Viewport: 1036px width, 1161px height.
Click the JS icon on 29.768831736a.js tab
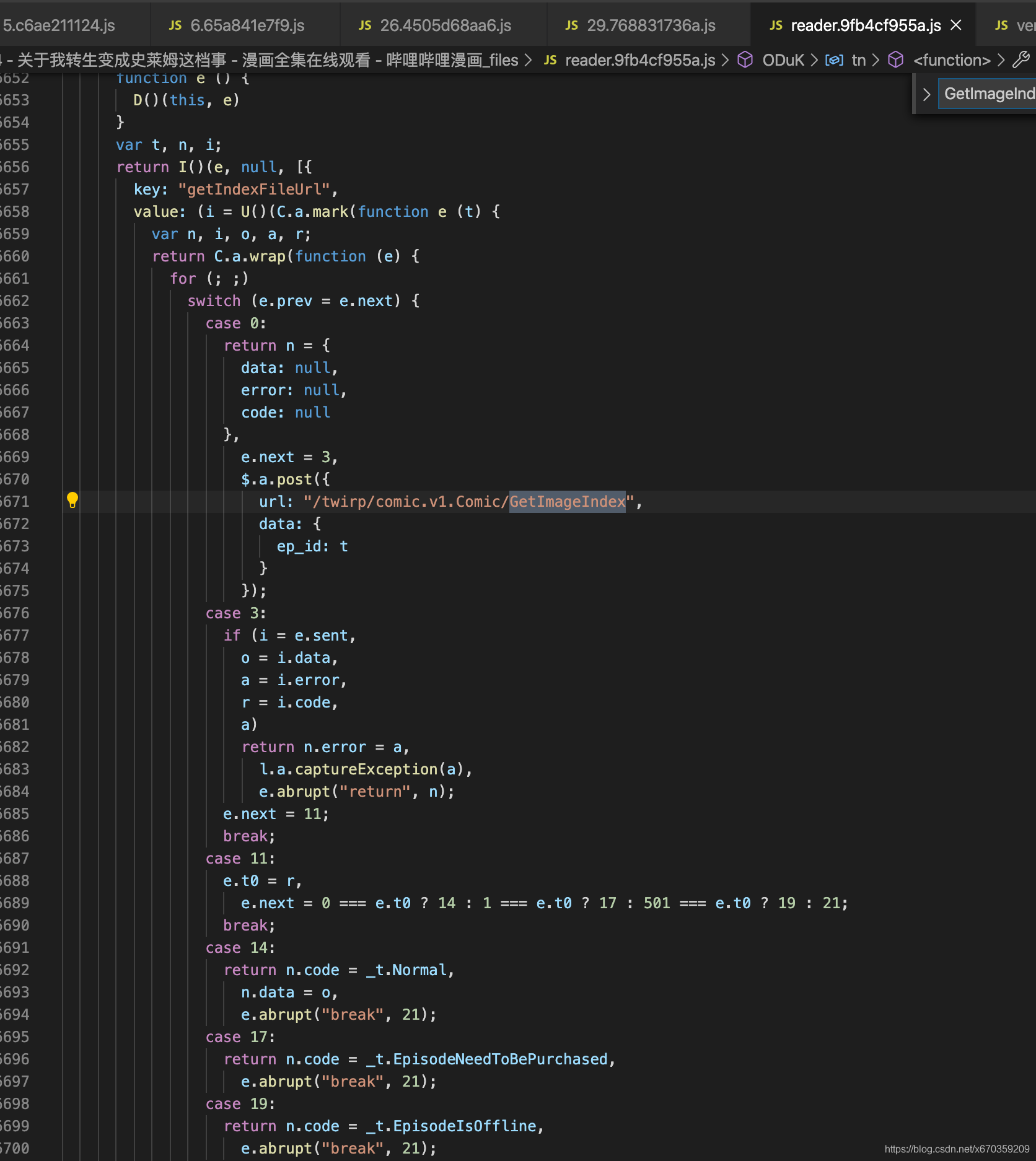click(572, 25)
